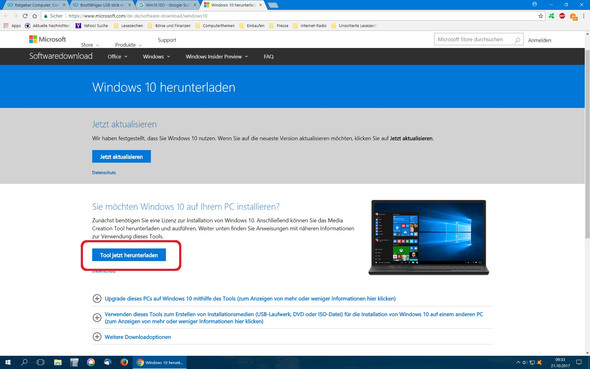
Task: Expand the Windows Insider Preview menu
Action: click(x=217, y=56)
